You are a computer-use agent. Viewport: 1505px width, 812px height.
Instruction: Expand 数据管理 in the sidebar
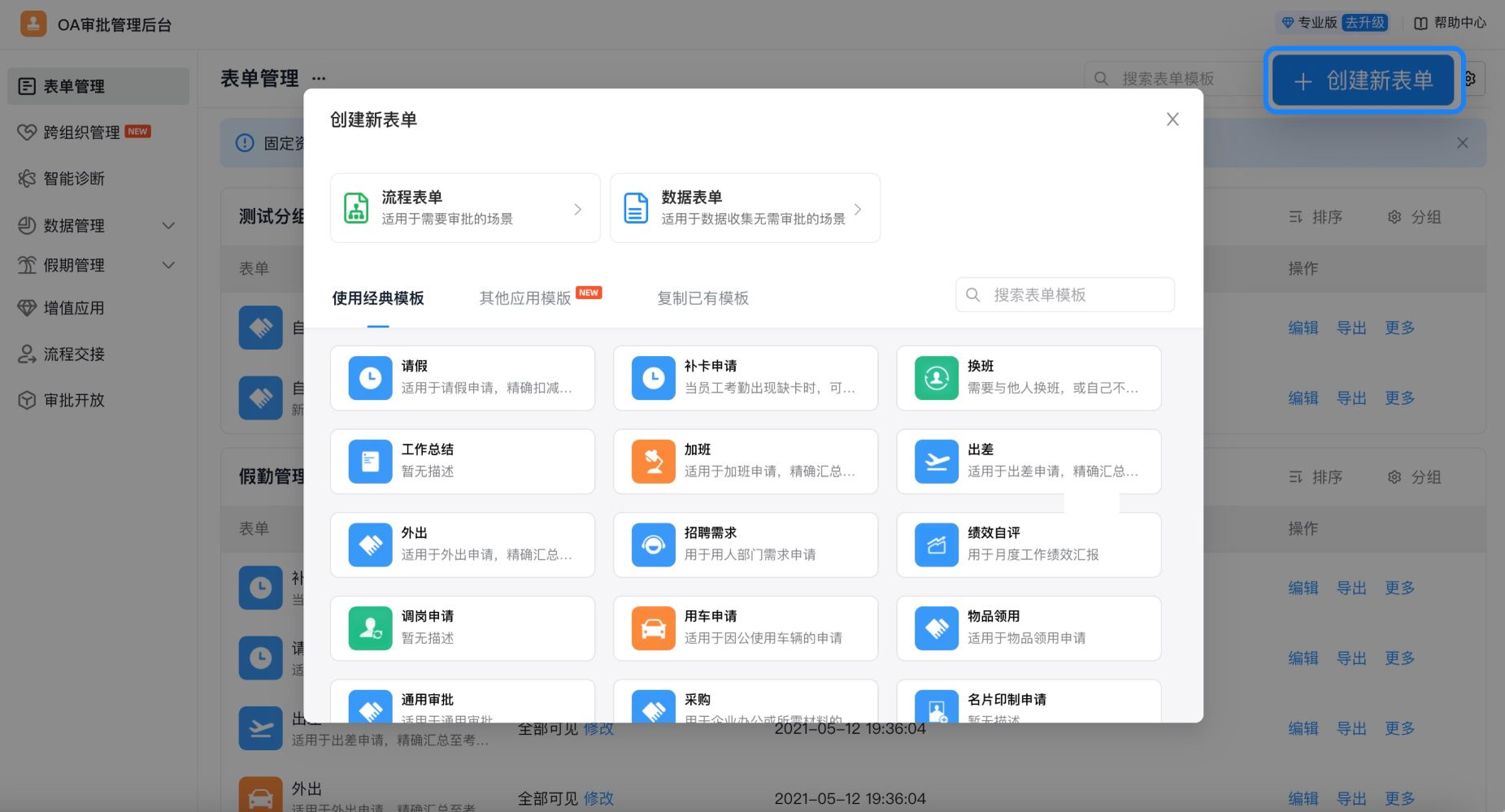pyautogui.click(x=168, y=225)
